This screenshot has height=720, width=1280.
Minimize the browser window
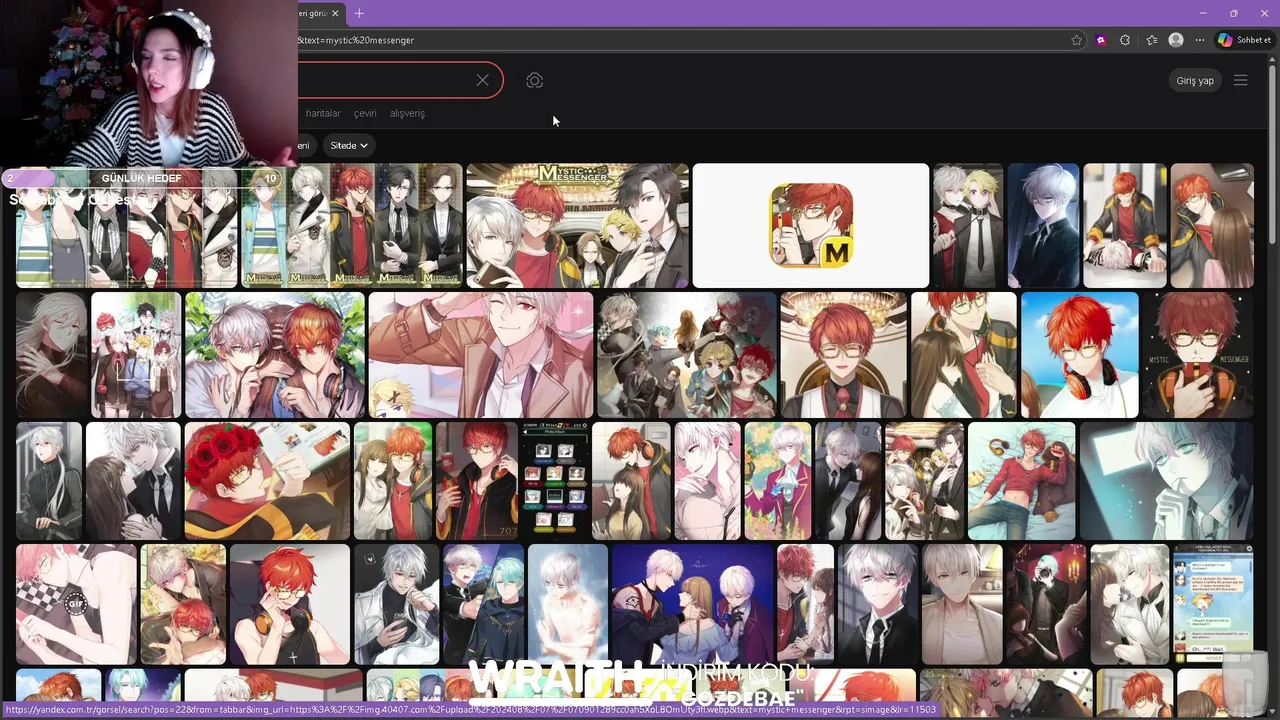1205,13
